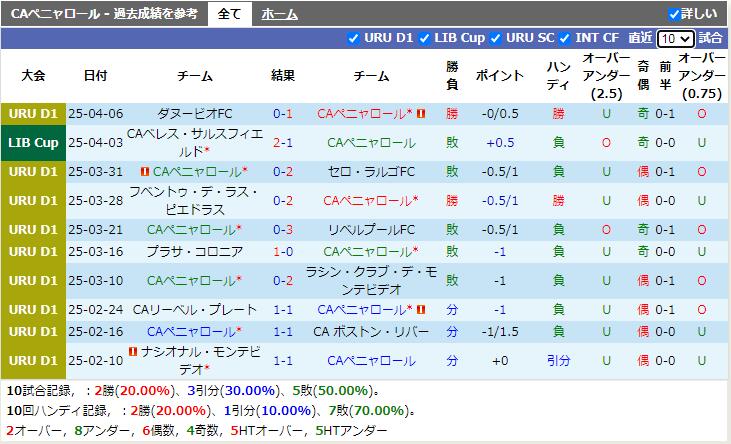Toggle the 詳しい checkbox
The width and height of the screenshot is (731, 444).
(x=674, y=14)
